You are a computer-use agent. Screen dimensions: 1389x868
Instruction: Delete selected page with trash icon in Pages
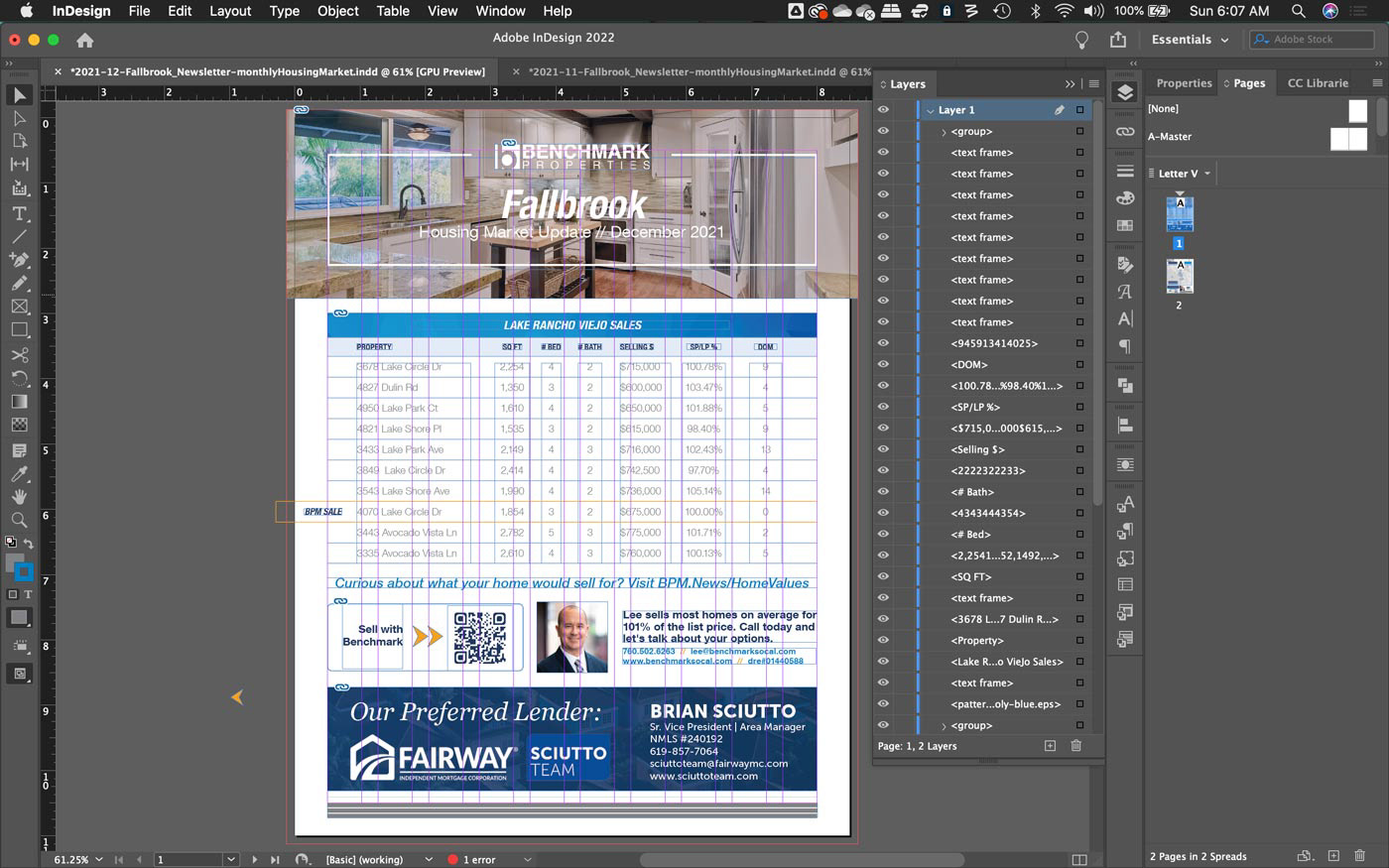pyautogui.click(x=1359, y=855)
